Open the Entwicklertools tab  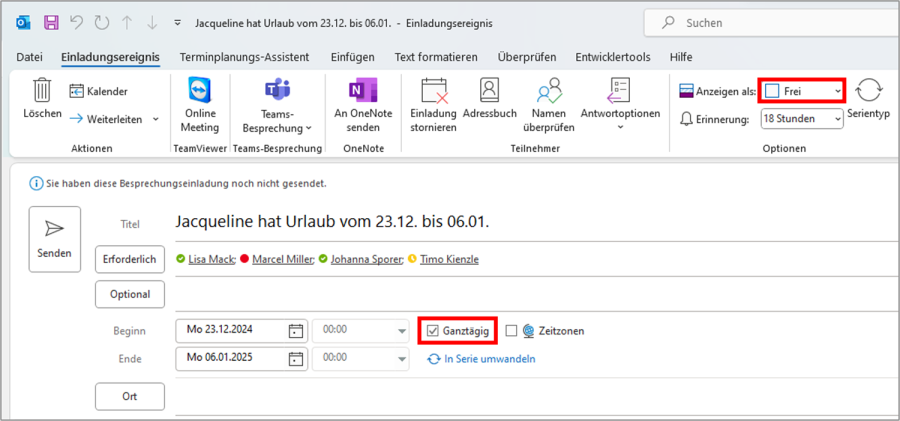coord(613,57)
